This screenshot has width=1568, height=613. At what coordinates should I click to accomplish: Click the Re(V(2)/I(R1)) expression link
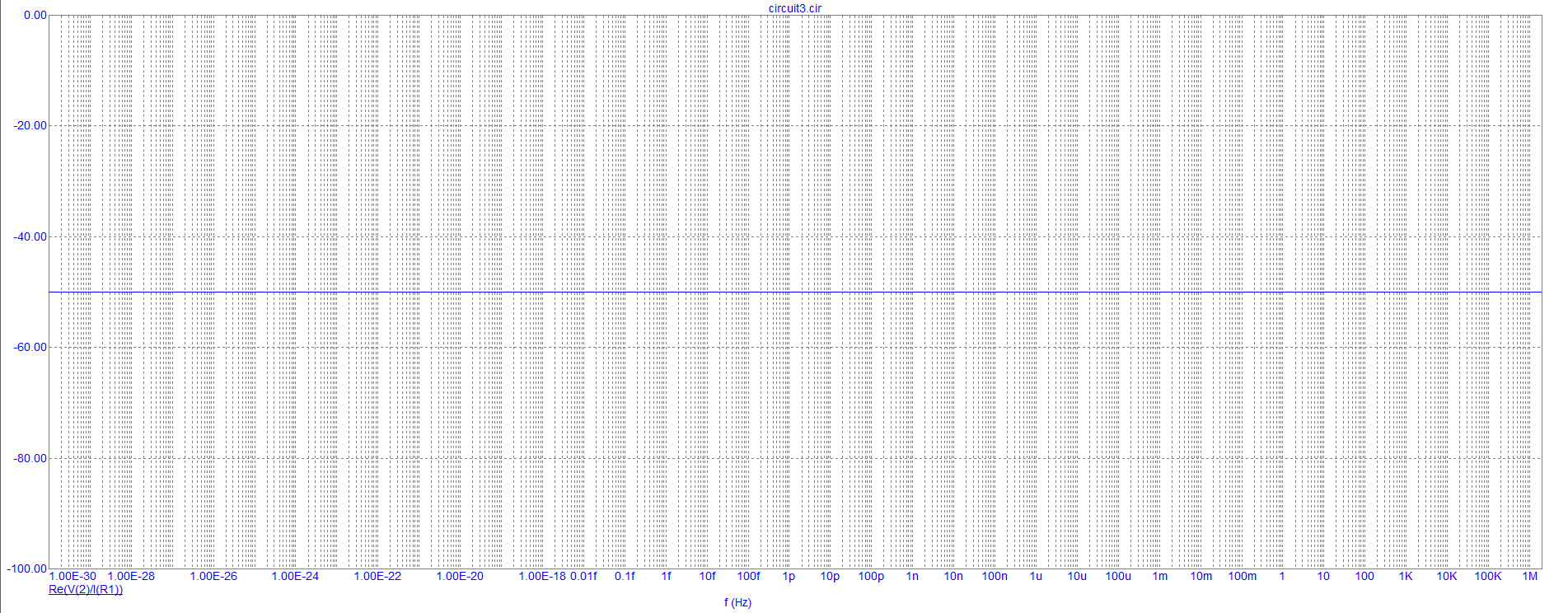pyautogui.click(x=86, y=589)
